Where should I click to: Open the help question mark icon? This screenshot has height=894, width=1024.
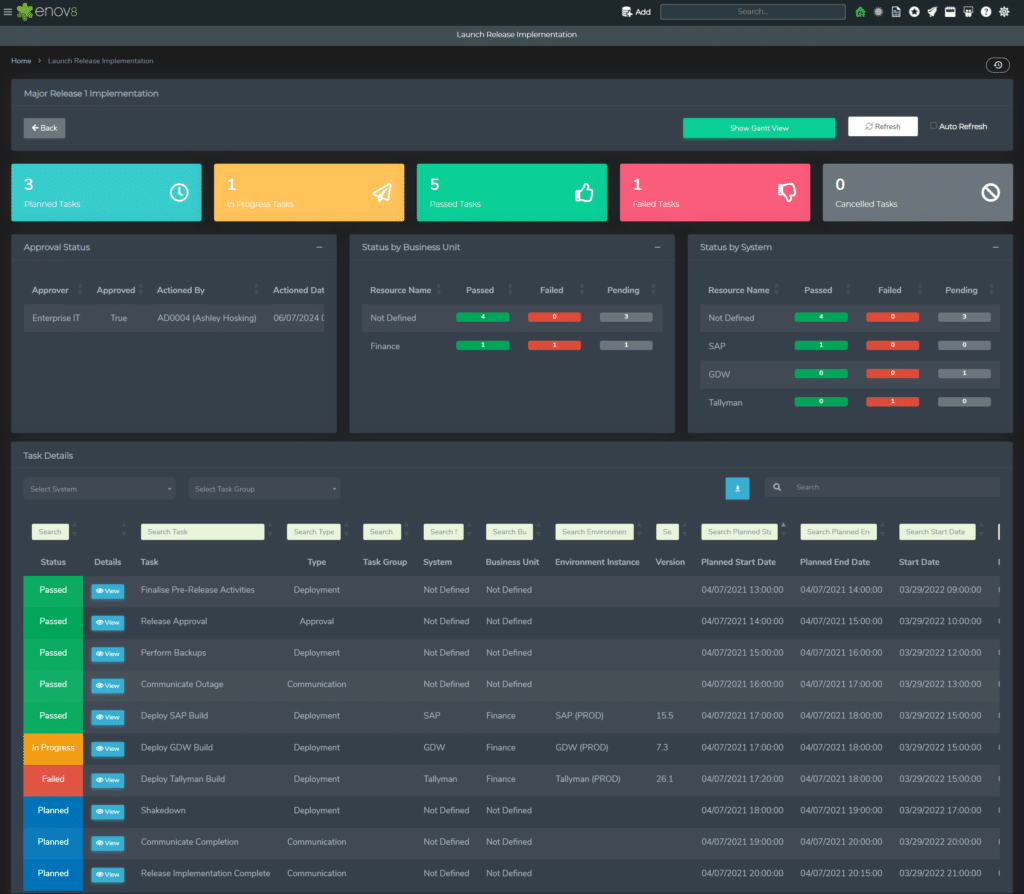pos(986,12)
